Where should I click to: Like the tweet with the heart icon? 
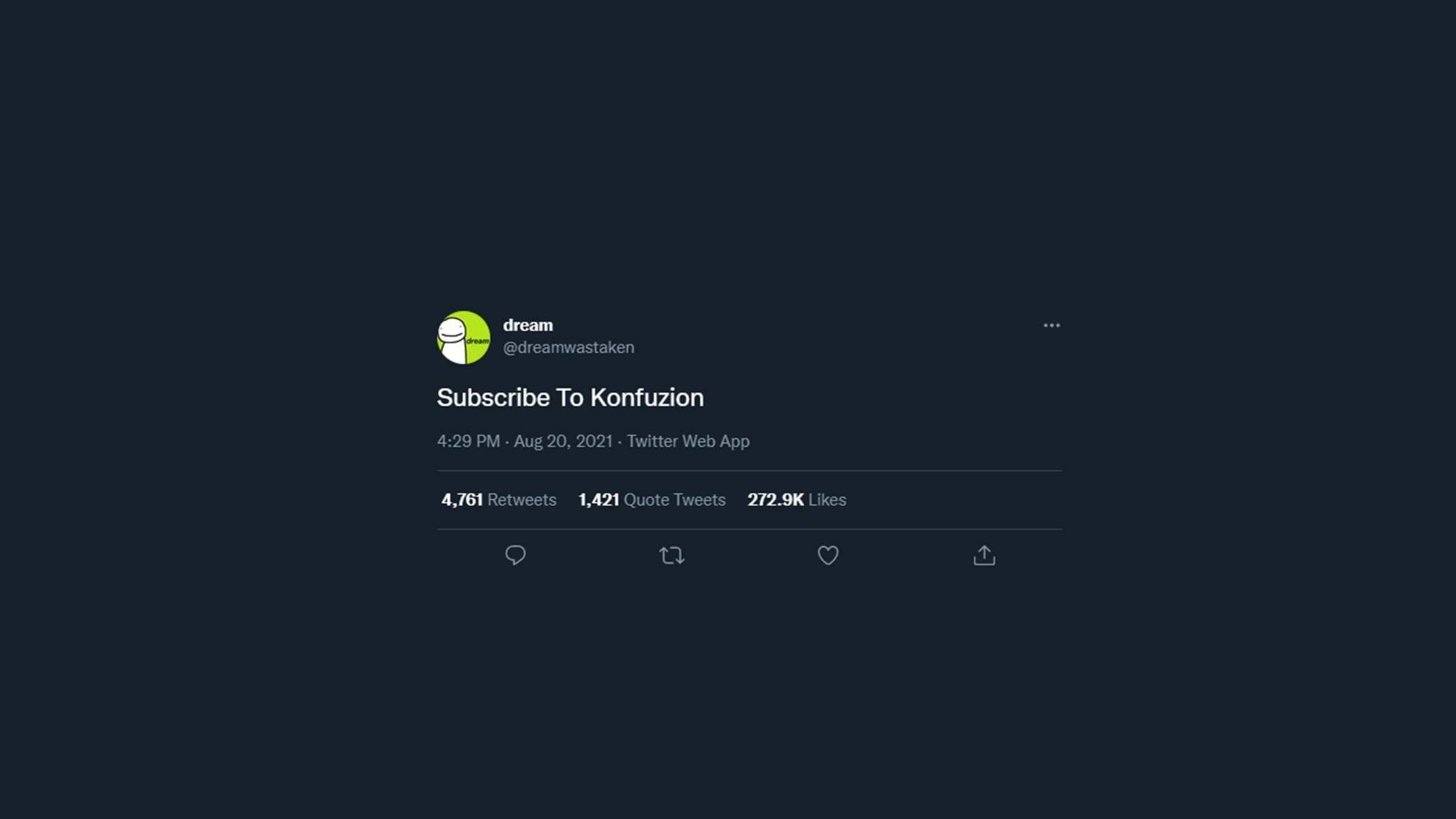pos(828,555)
